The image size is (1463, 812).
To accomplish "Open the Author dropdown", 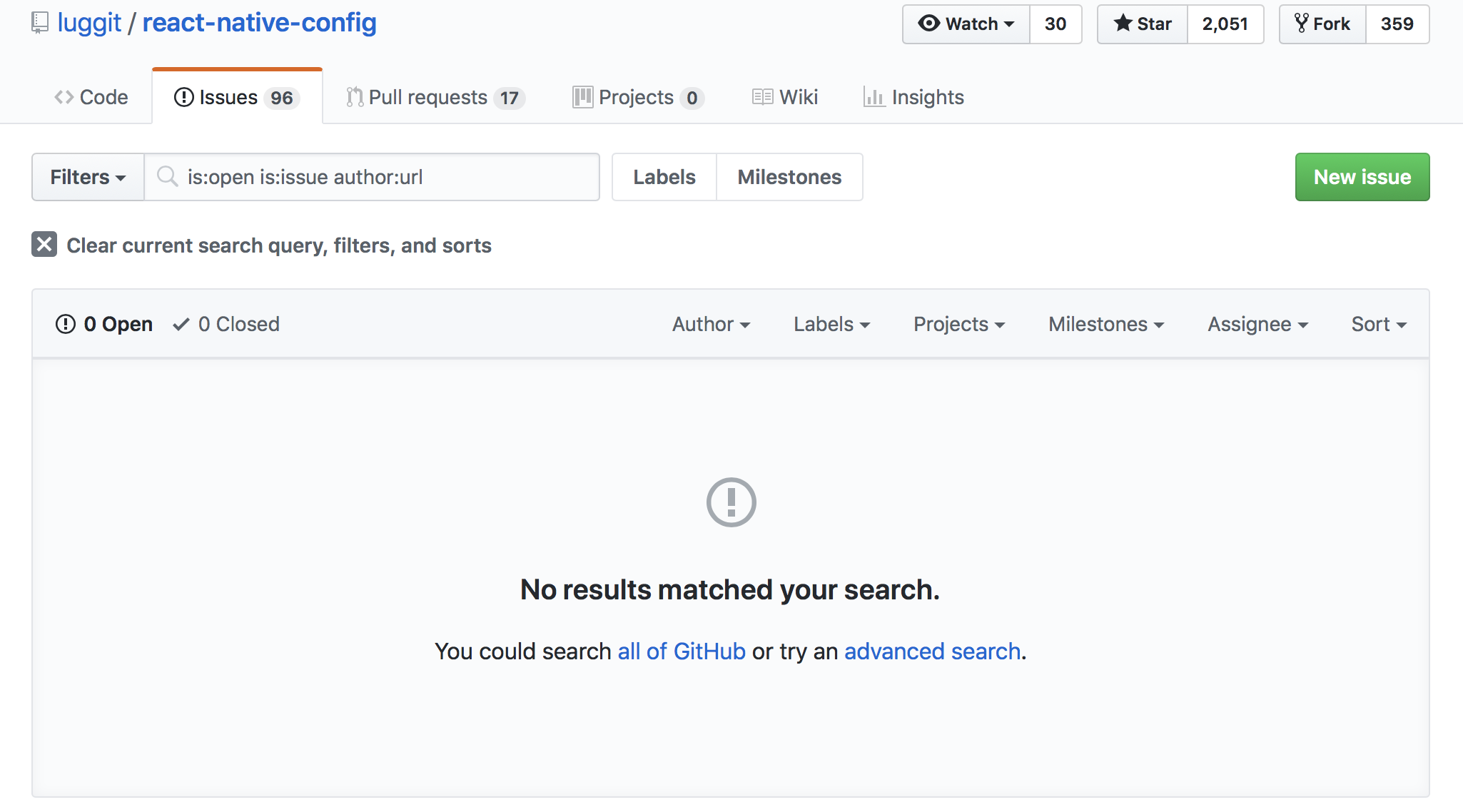I will (x=712, y=324).
